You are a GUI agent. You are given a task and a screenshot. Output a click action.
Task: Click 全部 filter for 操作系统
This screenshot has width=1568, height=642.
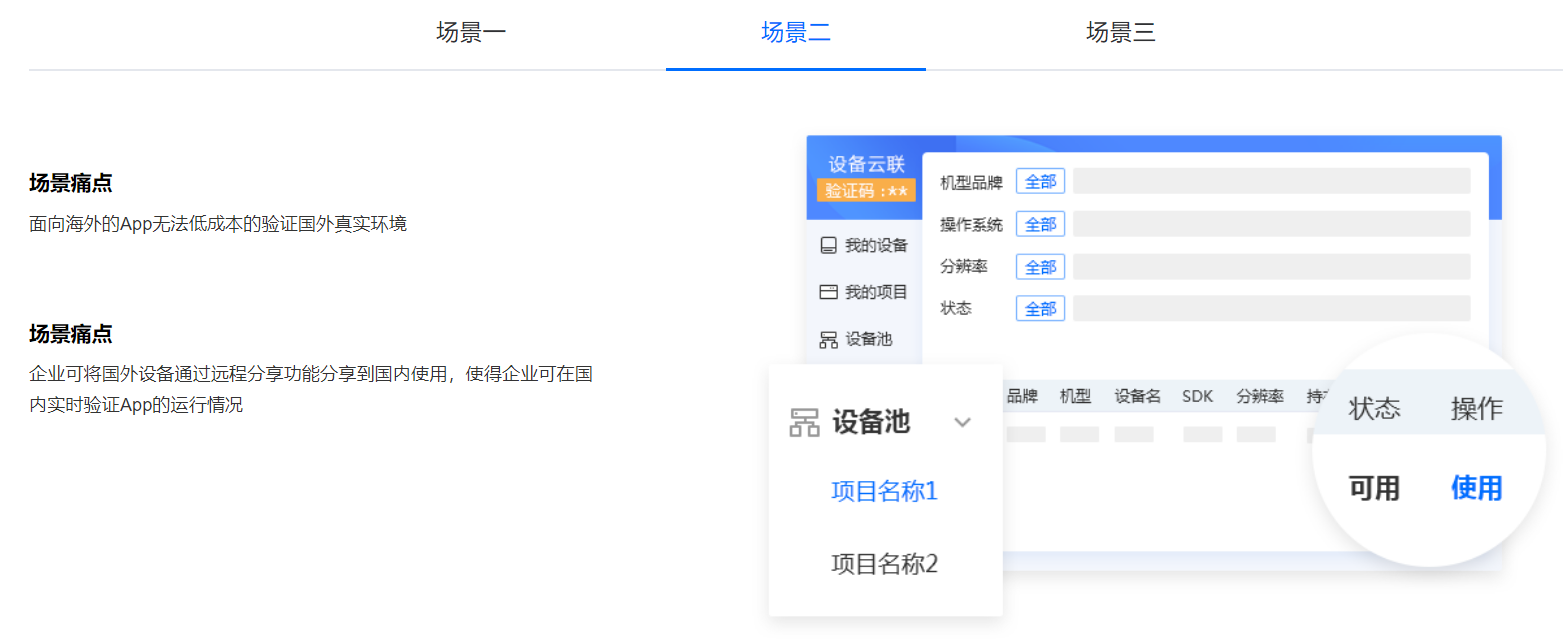[1041, 224]
